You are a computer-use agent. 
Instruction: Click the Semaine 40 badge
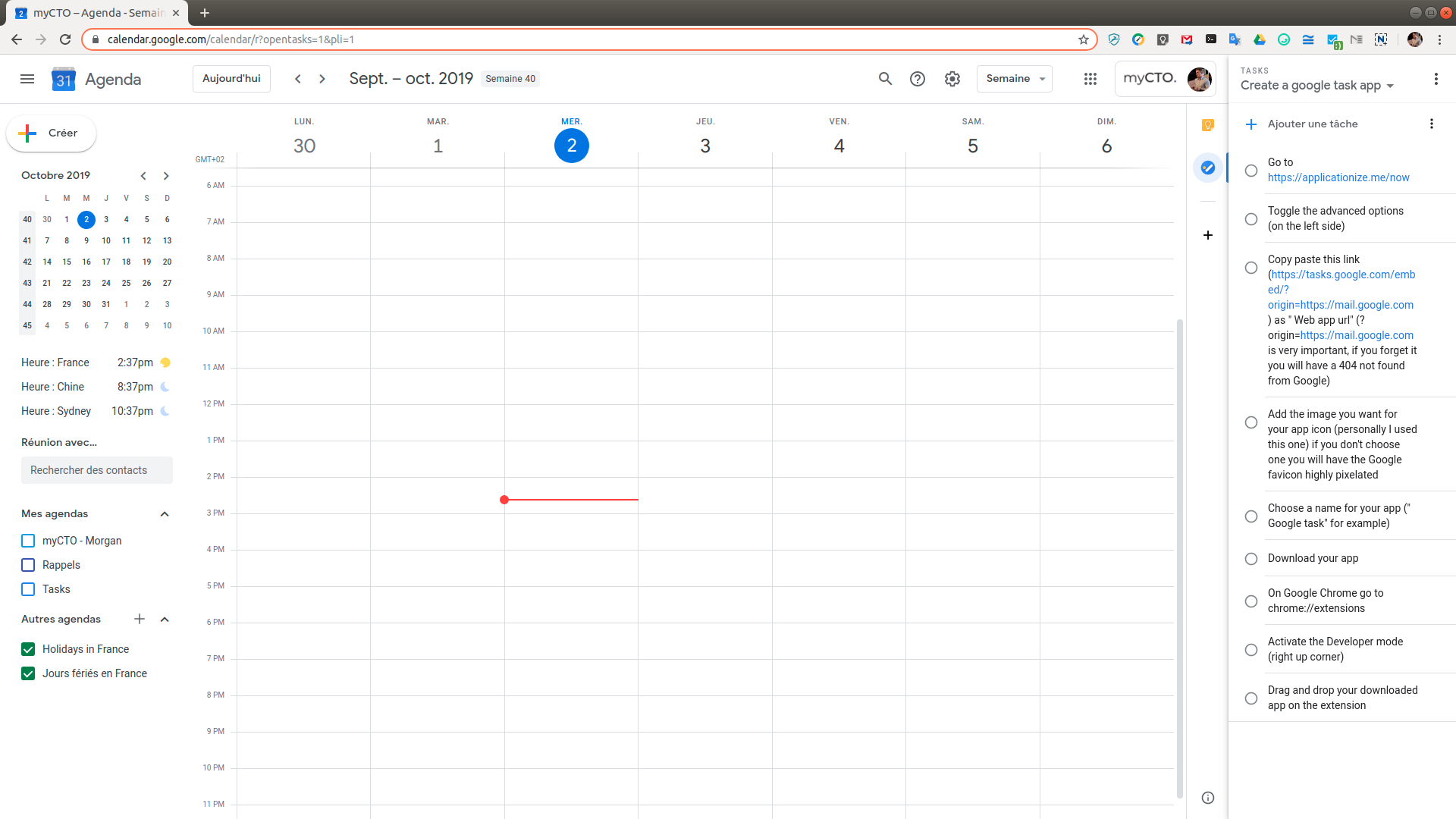510,79
